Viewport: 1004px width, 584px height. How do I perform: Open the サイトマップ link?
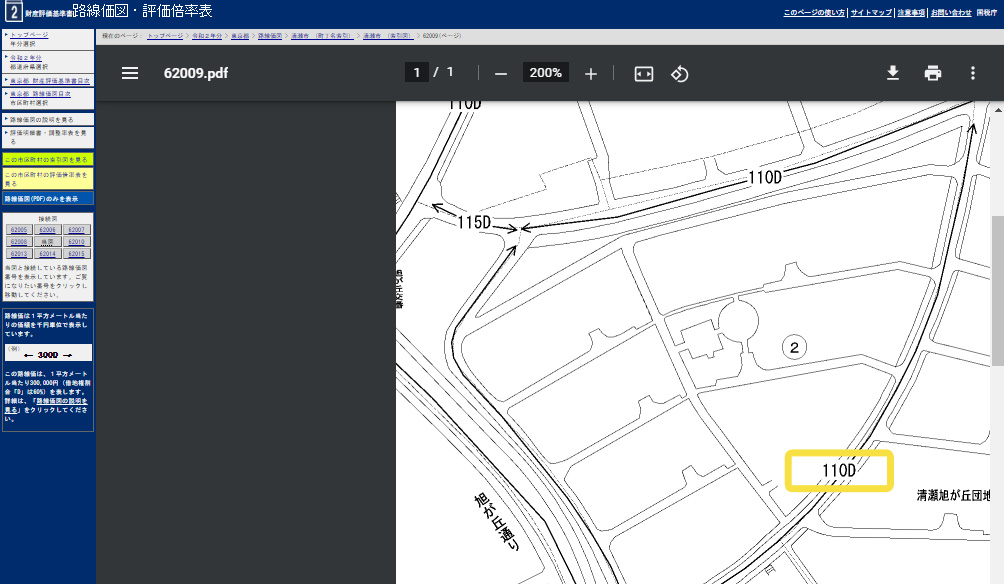tap(872, 12)
